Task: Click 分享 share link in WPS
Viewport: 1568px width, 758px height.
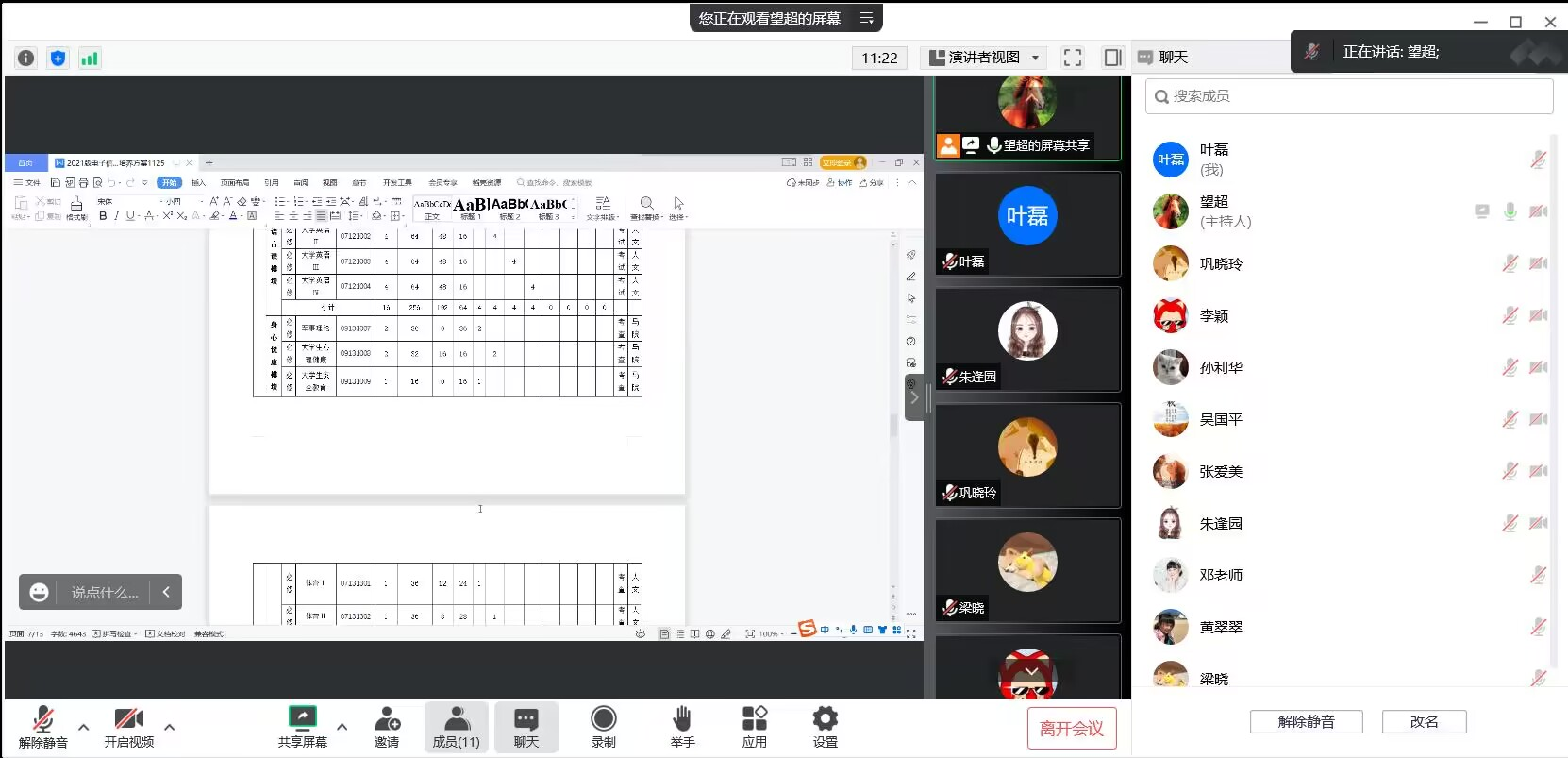Action: pyautogui.click(x=872, y=182)
